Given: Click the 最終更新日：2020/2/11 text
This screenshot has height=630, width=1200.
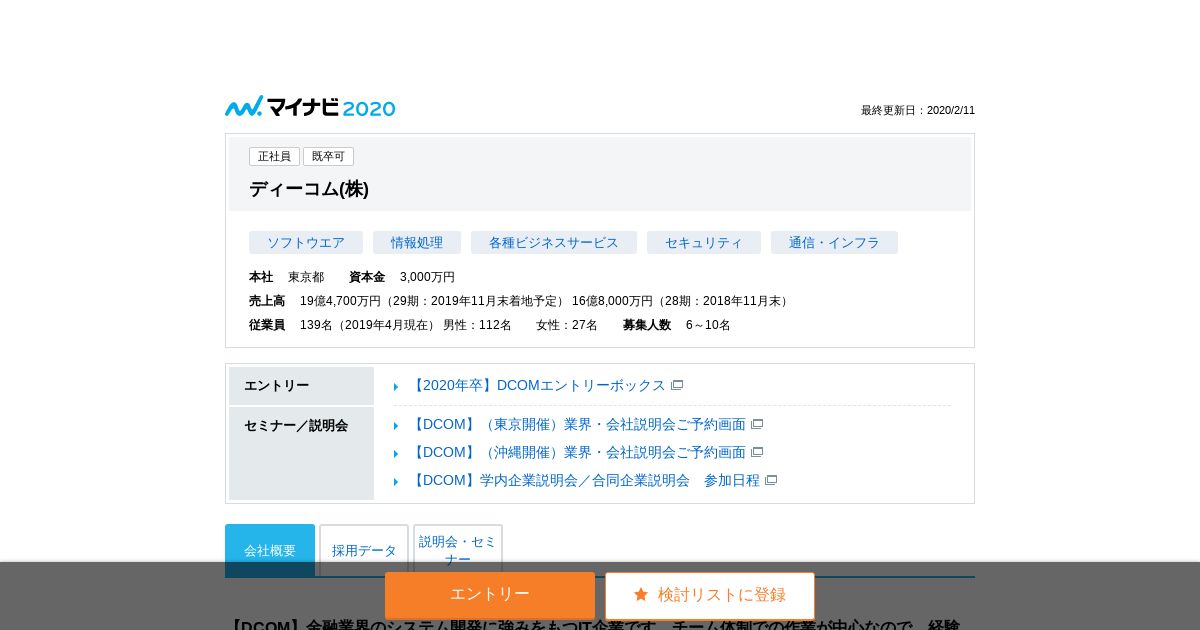Looking at the screenshot, I should (918, 110).
